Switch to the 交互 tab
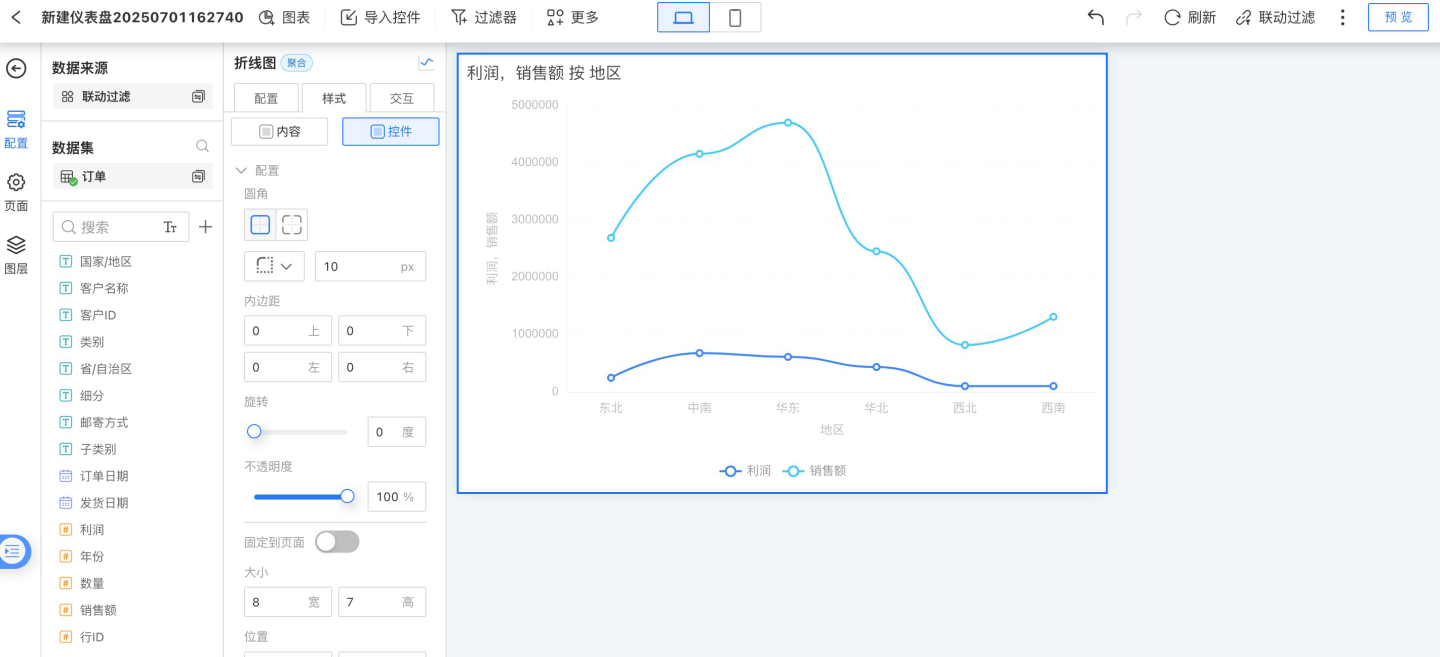Screen dimensions: 1440x657 (402, 98)
